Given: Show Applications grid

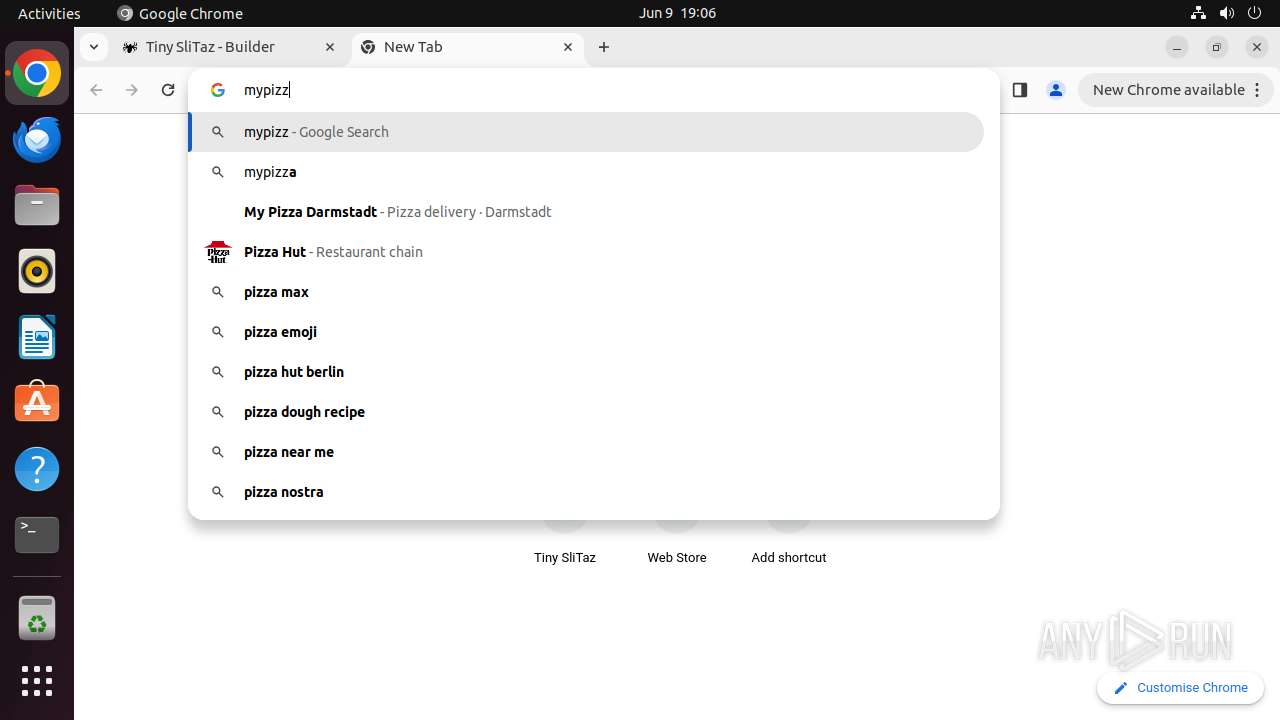Looking at the screenshot, I should coord(37,681).
